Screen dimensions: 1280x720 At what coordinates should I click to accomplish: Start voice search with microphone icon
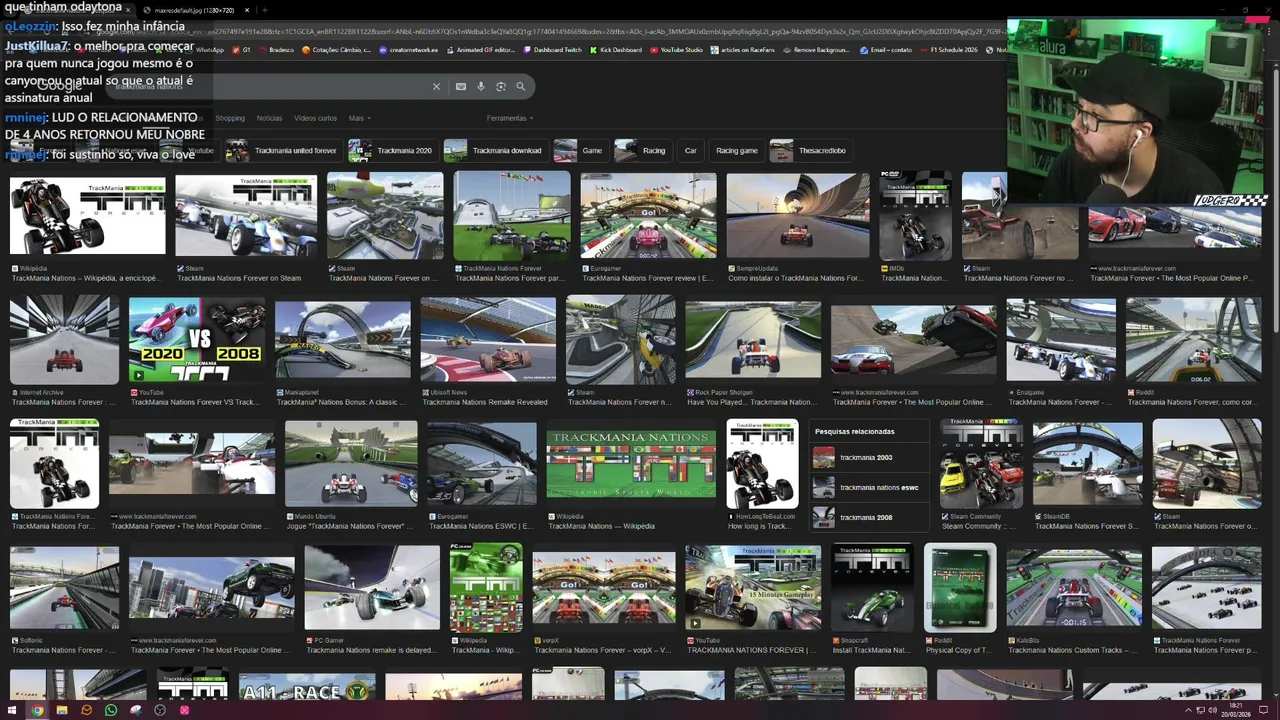coord(481,87)
